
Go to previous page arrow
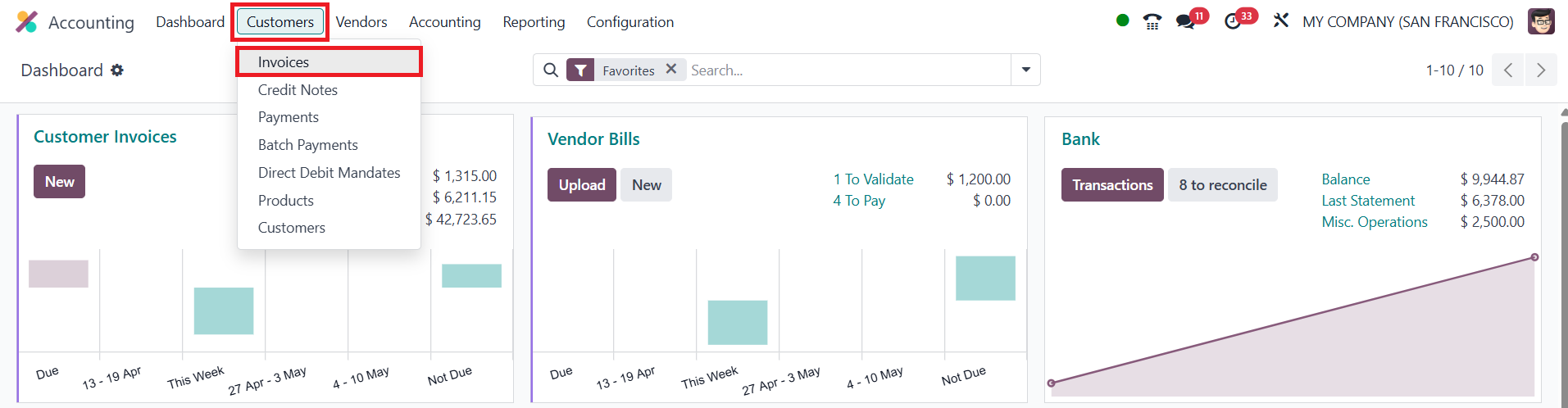[x=1508, y=70]
